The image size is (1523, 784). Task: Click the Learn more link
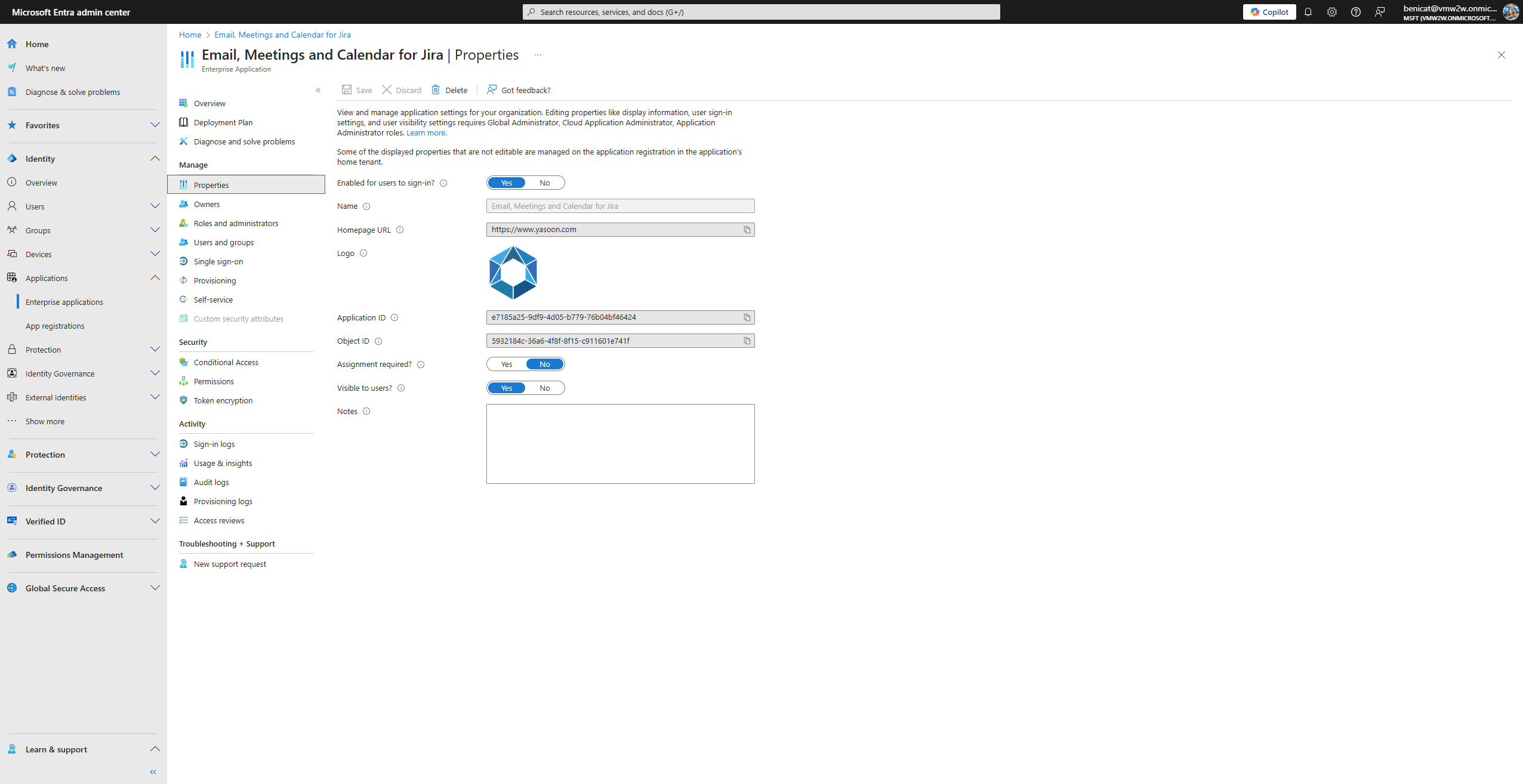pos(426,132)
